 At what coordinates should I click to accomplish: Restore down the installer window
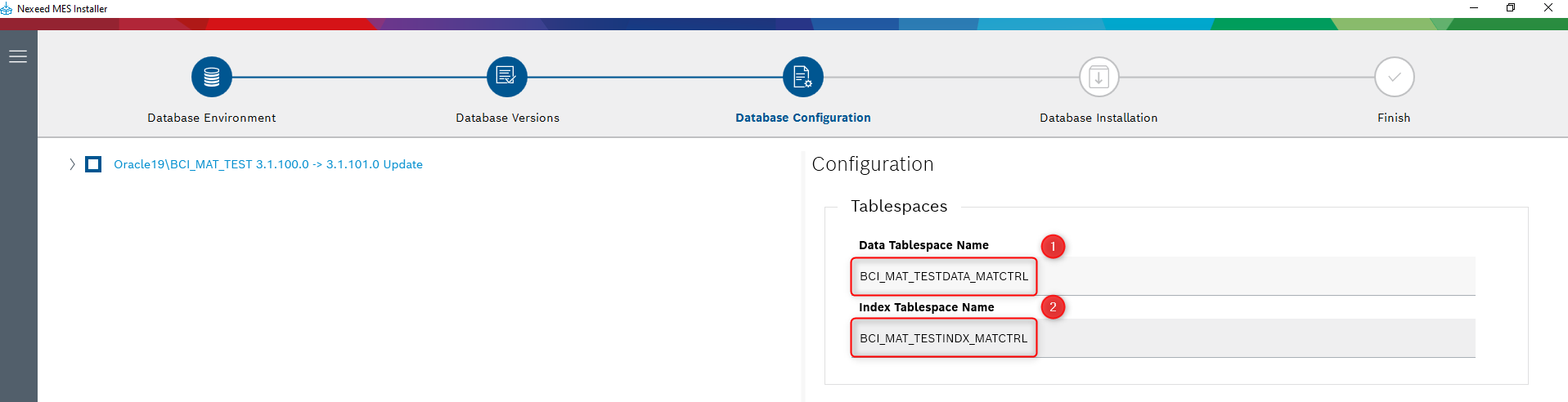(1511, 7)
